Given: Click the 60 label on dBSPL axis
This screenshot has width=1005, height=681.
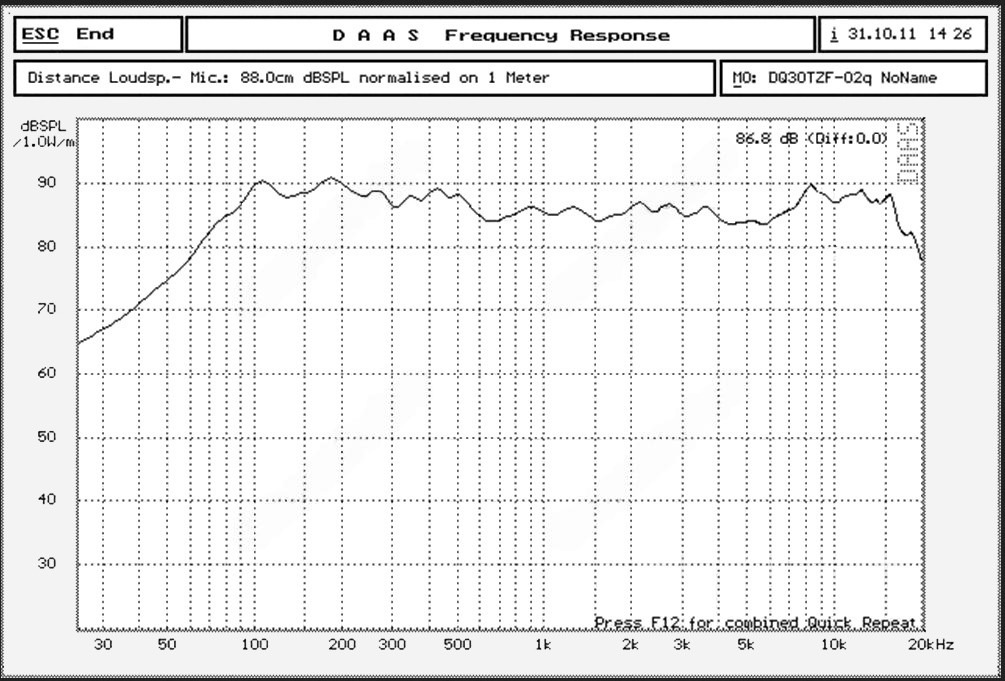Looking at the screenshot, I should coord(46,373).
